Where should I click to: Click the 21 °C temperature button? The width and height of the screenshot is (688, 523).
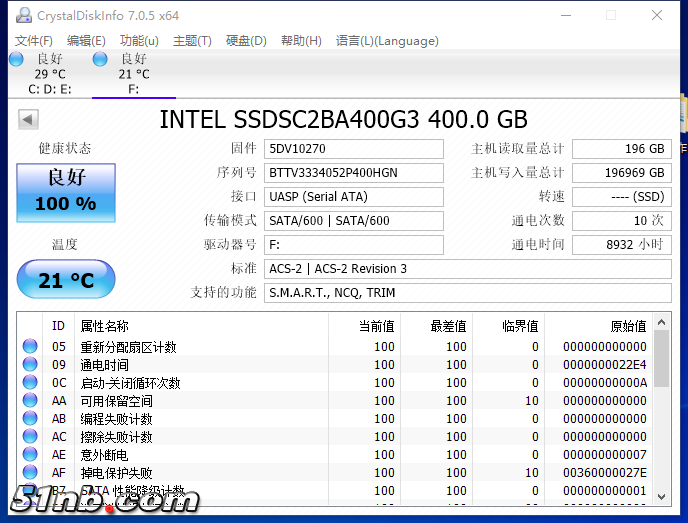[66, 281]
